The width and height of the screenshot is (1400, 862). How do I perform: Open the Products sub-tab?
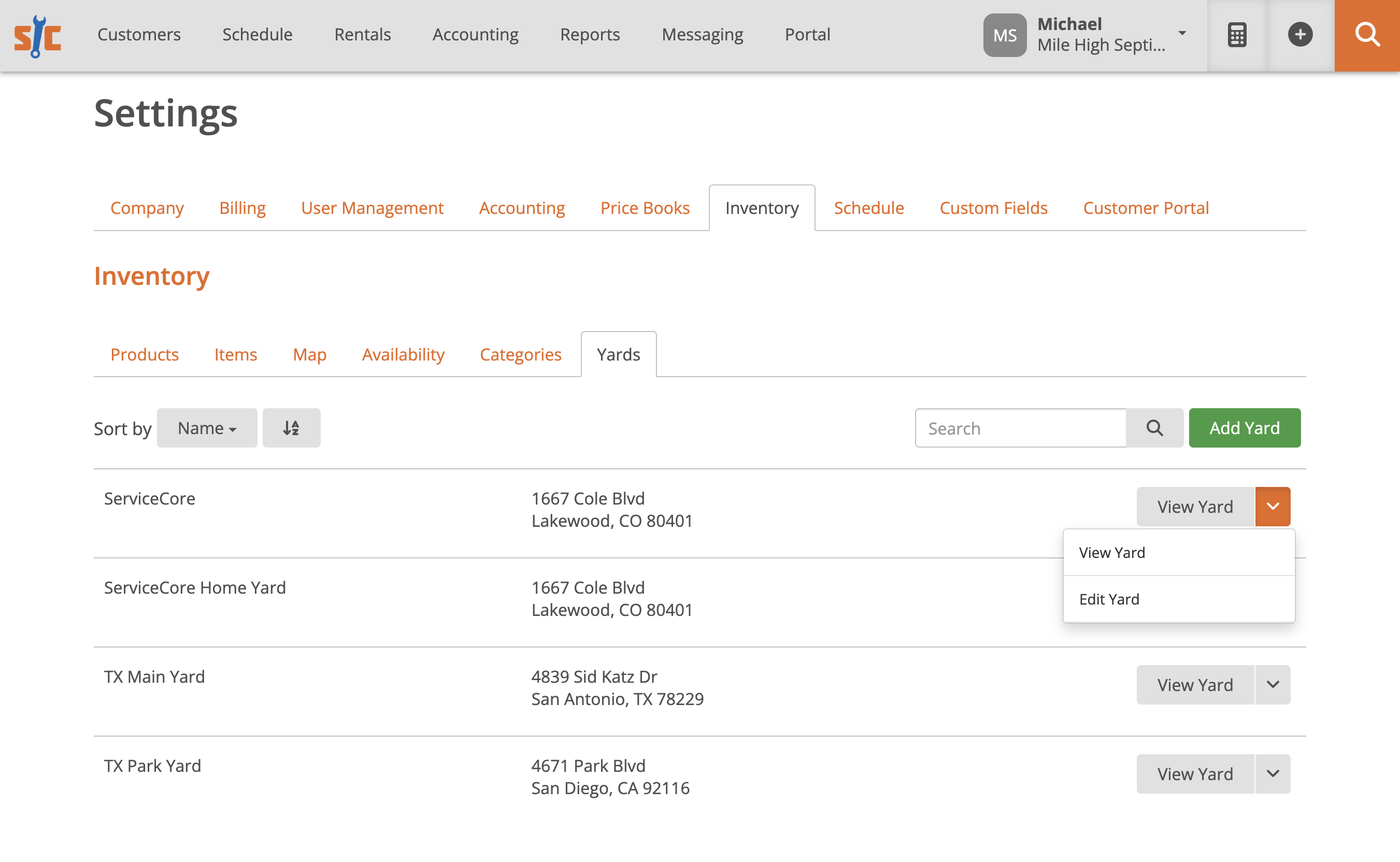(145, 355)
